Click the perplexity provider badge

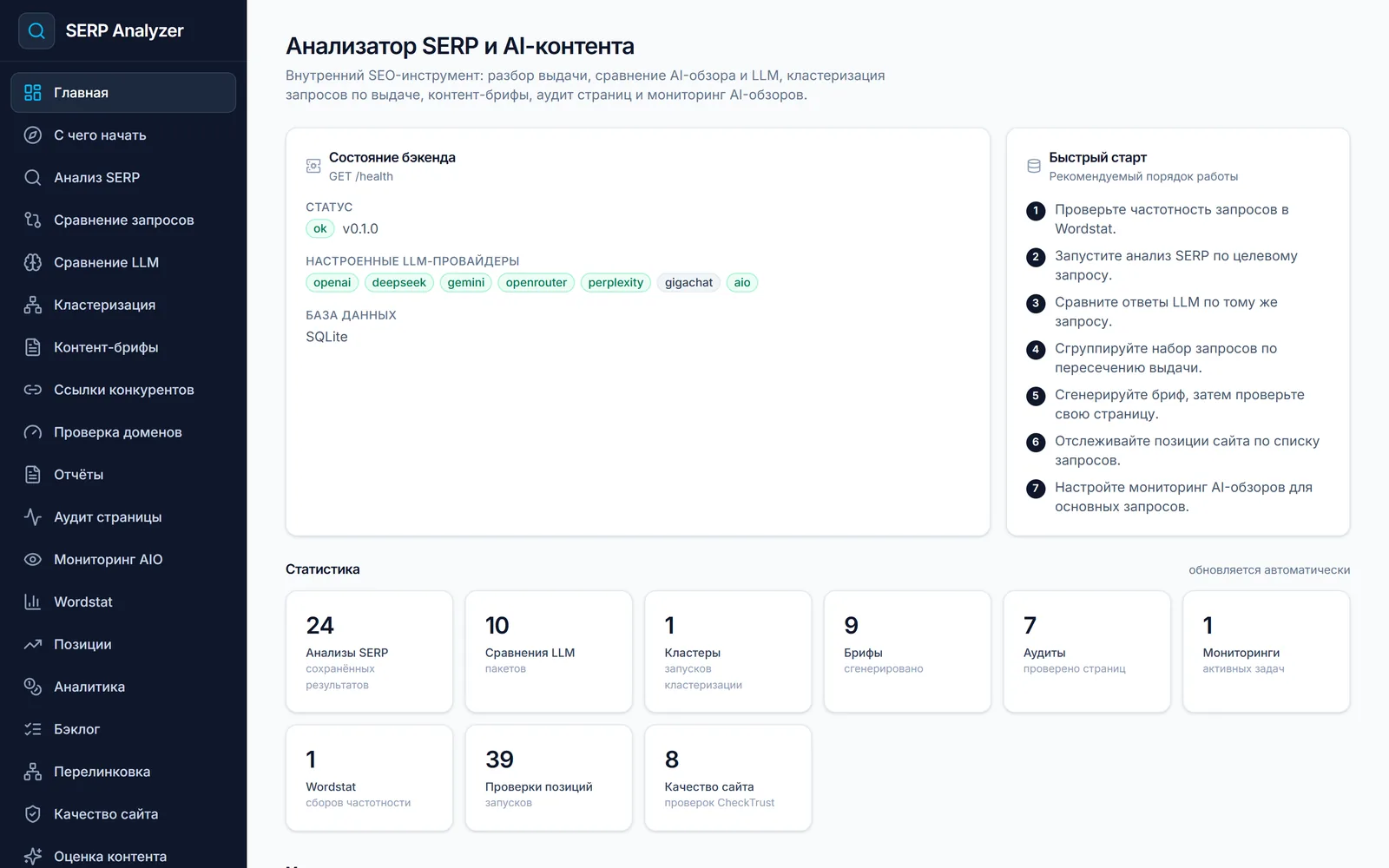coord(616,283)
